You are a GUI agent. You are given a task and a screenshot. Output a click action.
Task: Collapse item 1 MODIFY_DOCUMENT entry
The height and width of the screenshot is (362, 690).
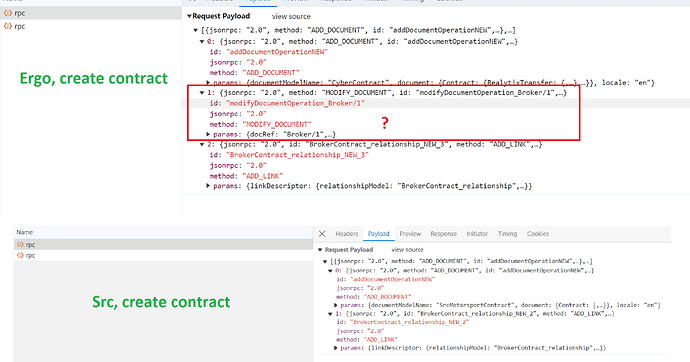coord(202,93)
